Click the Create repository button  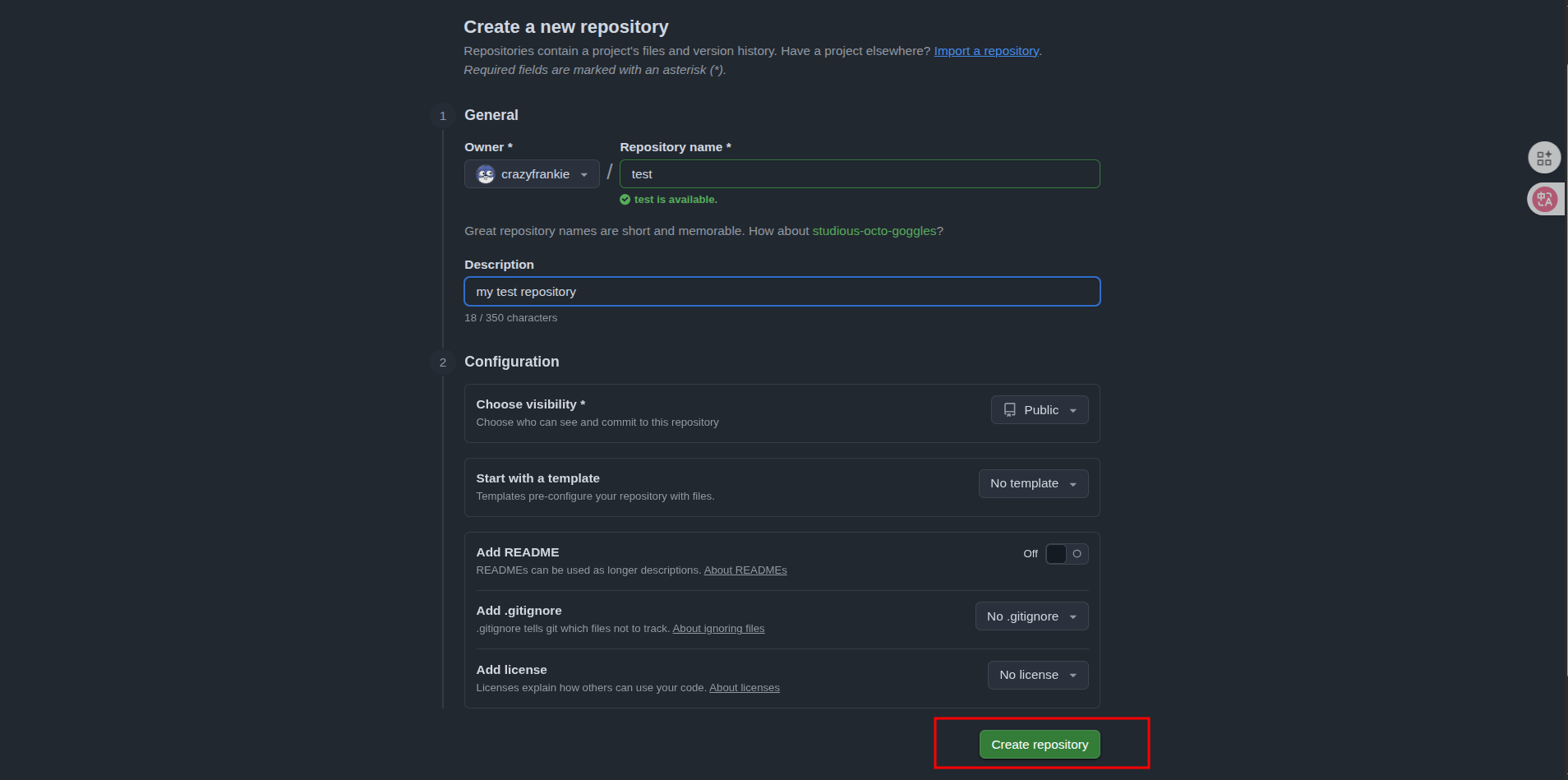click(1040, 745)
